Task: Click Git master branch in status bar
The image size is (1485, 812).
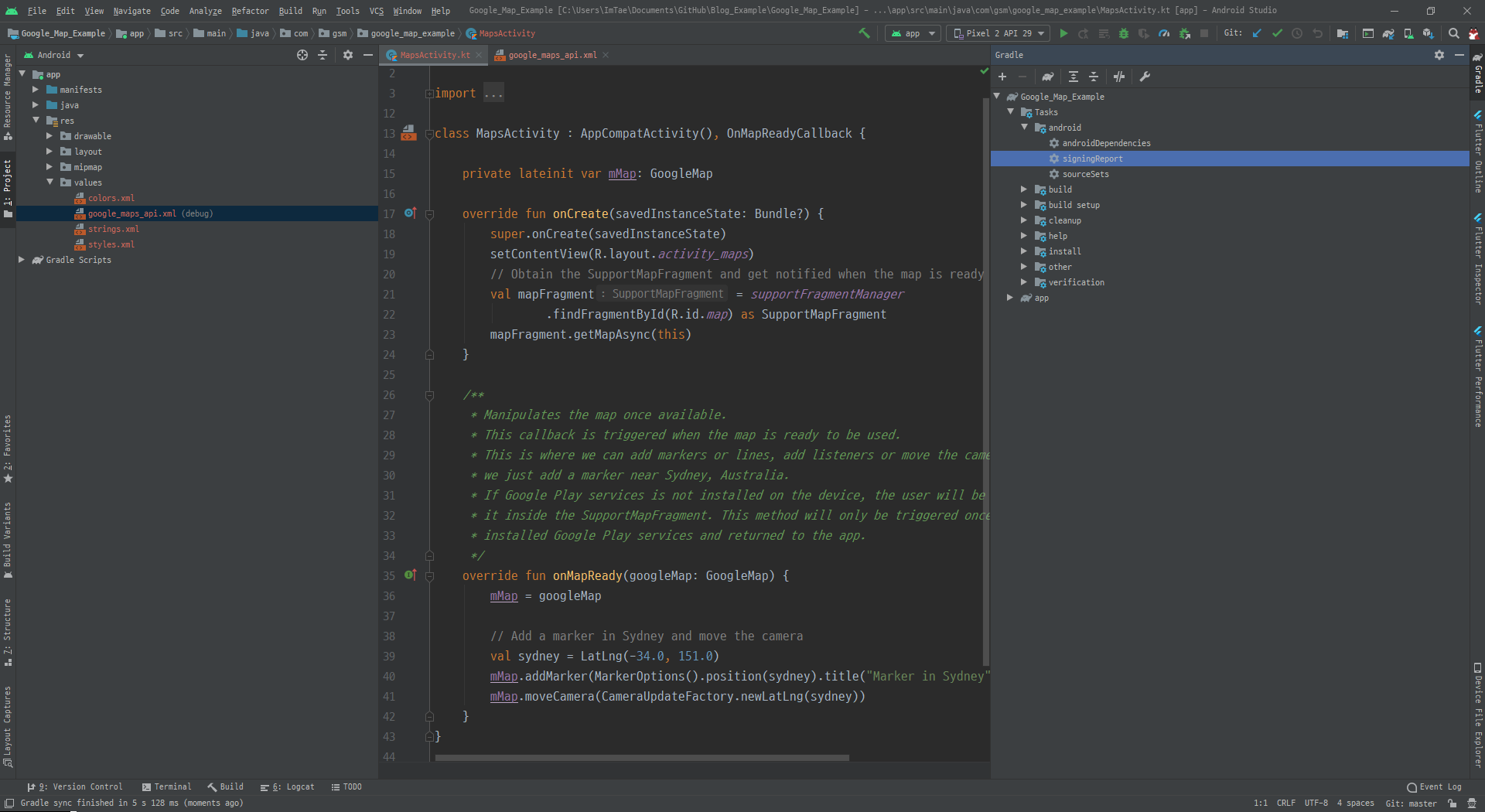Action: coord(1411,803)
